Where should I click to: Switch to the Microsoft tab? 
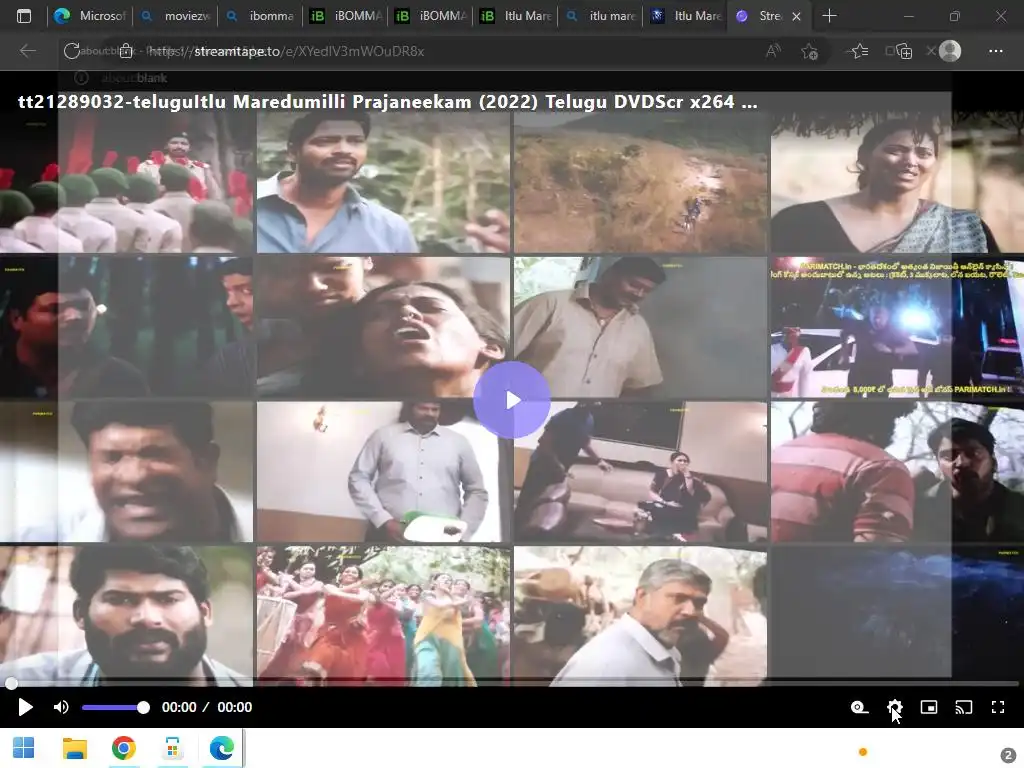(89, 16)
